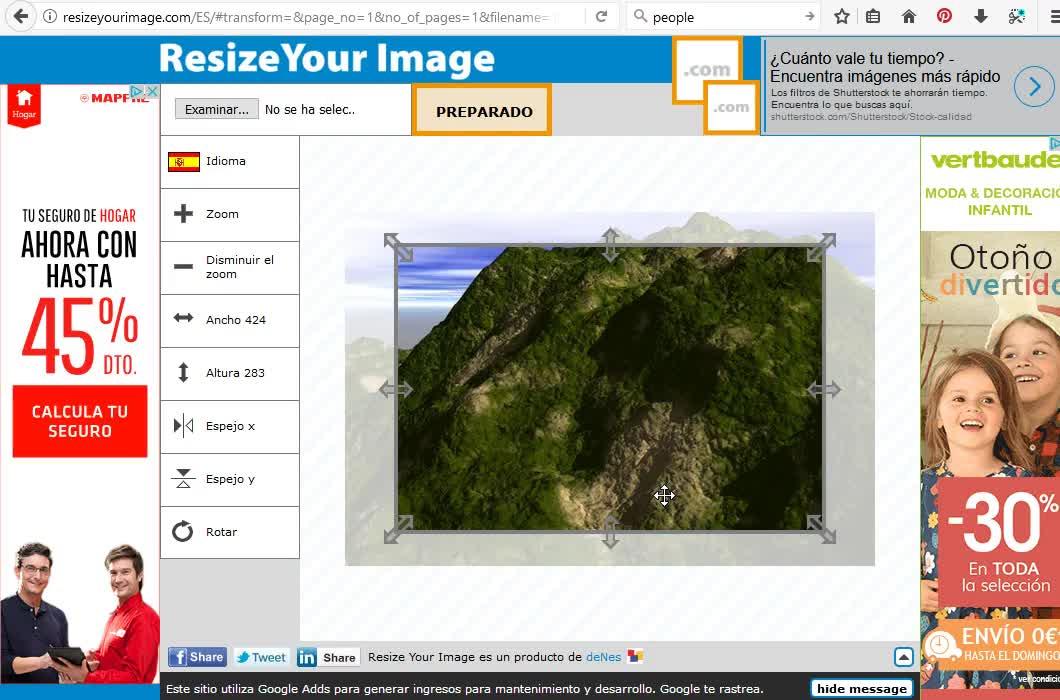Click Examinar to browse for a file

pyautogui.click(x=216, y=109)
